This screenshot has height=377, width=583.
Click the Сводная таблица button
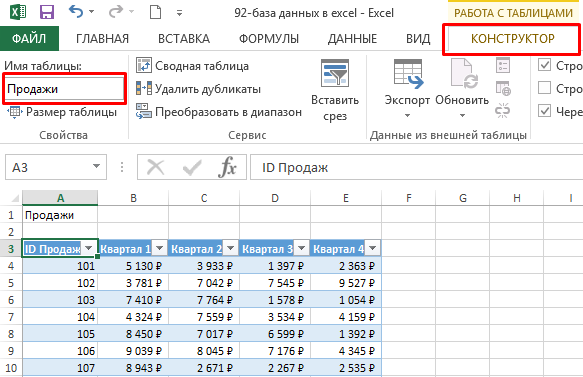click(x=193, y=66)
